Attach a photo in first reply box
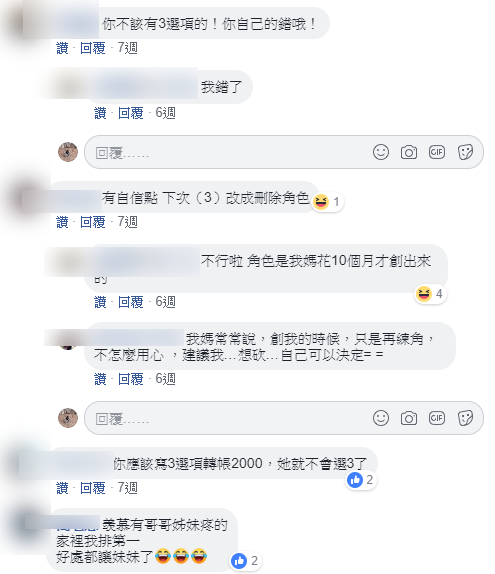The width and height of the screenshot is (495, 574). coord(409,152)
